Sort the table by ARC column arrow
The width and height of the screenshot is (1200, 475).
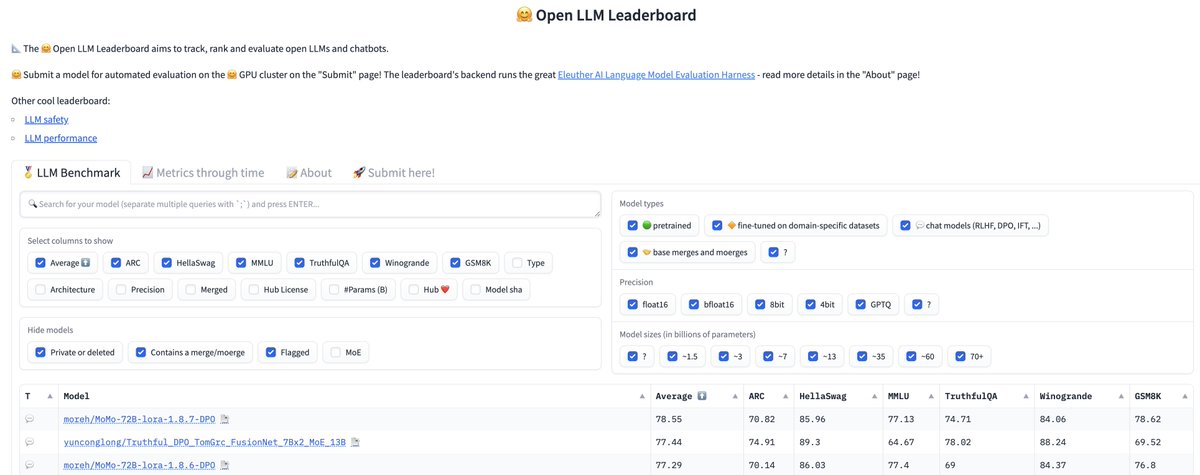tap(787, 396)
